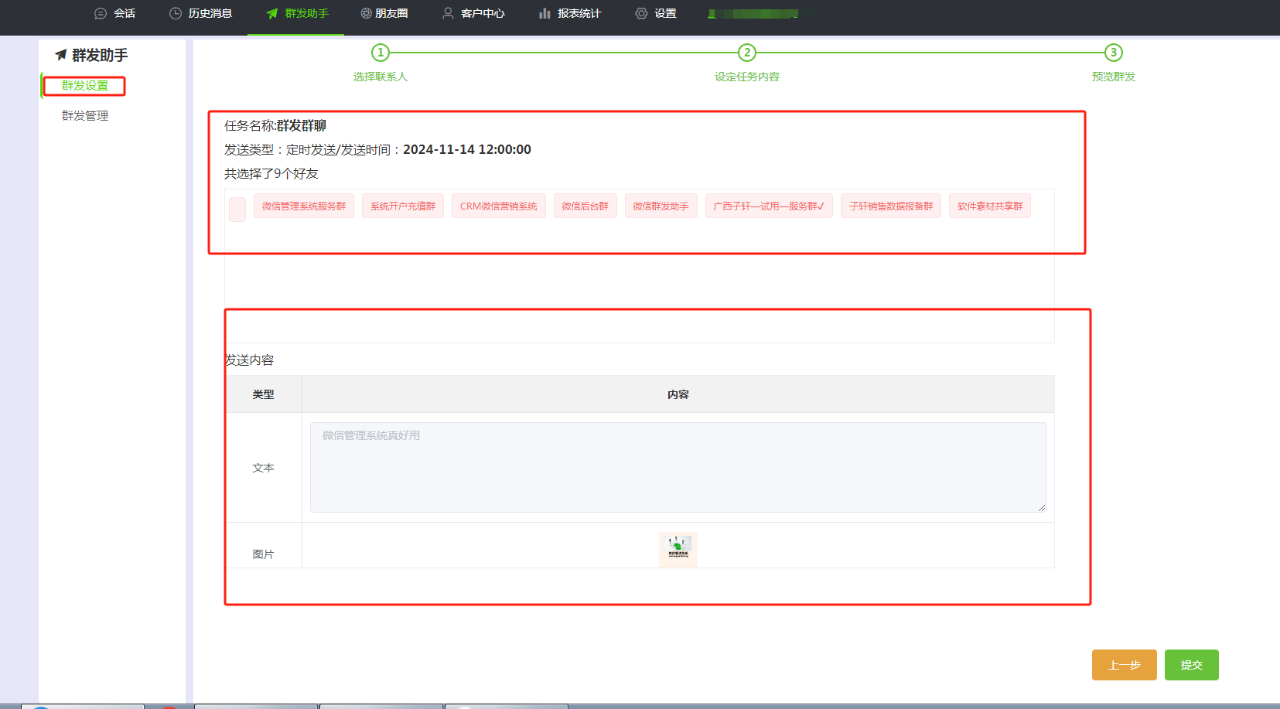Go to the 客户中心 tab
Viewport: 1280px width, 709px height.
pyautogui.click(x=473, y=14)
